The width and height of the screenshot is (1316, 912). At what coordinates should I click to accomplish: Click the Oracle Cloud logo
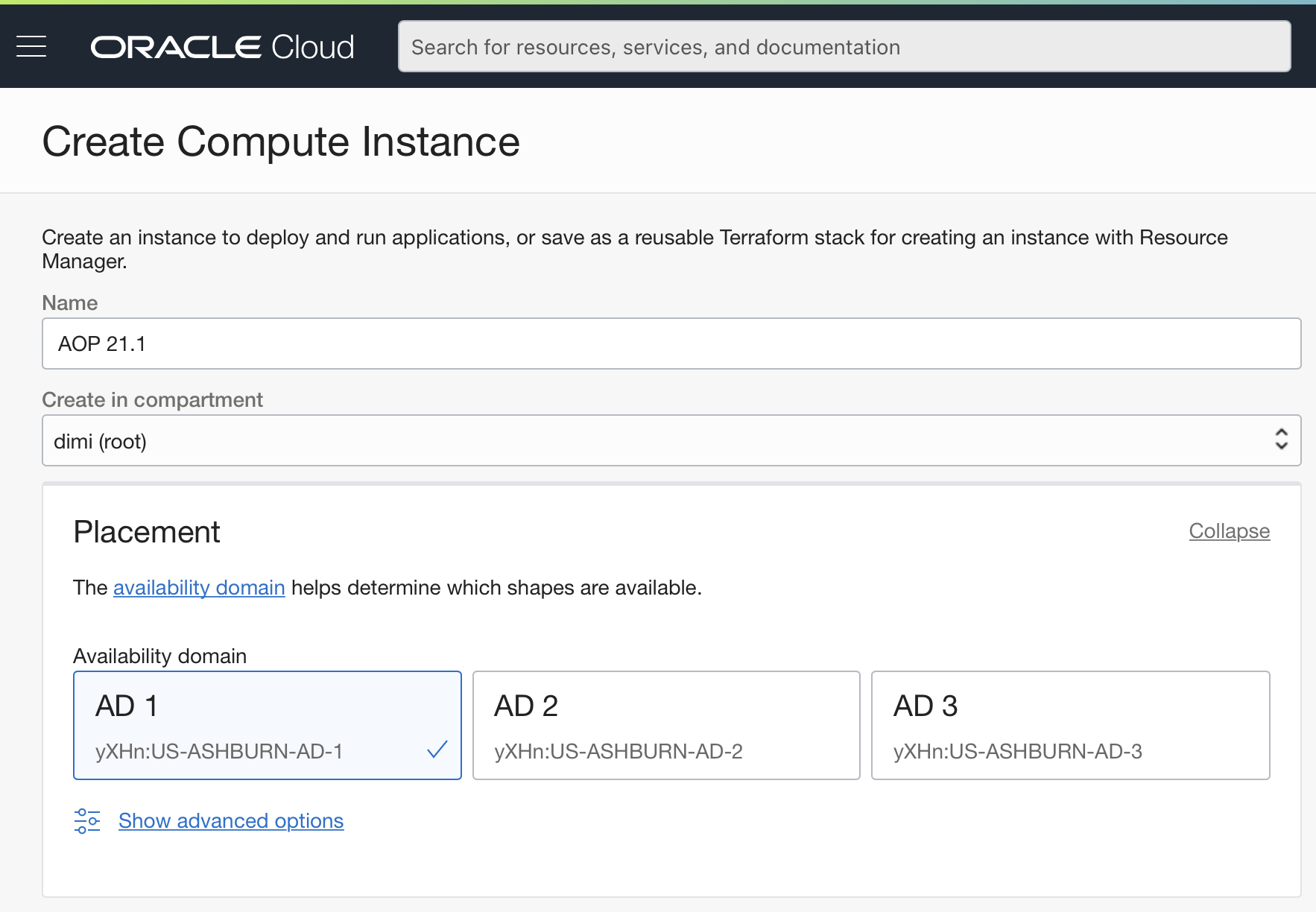(x=222, y=47)
